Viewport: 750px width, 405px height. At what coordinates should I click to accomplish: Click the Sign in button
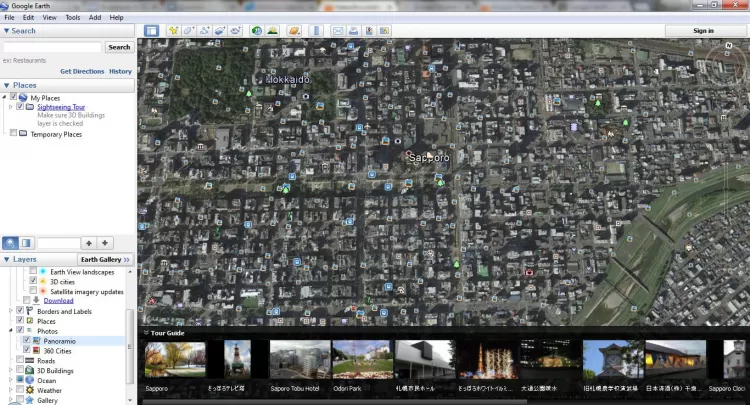[x=703, y=31]
